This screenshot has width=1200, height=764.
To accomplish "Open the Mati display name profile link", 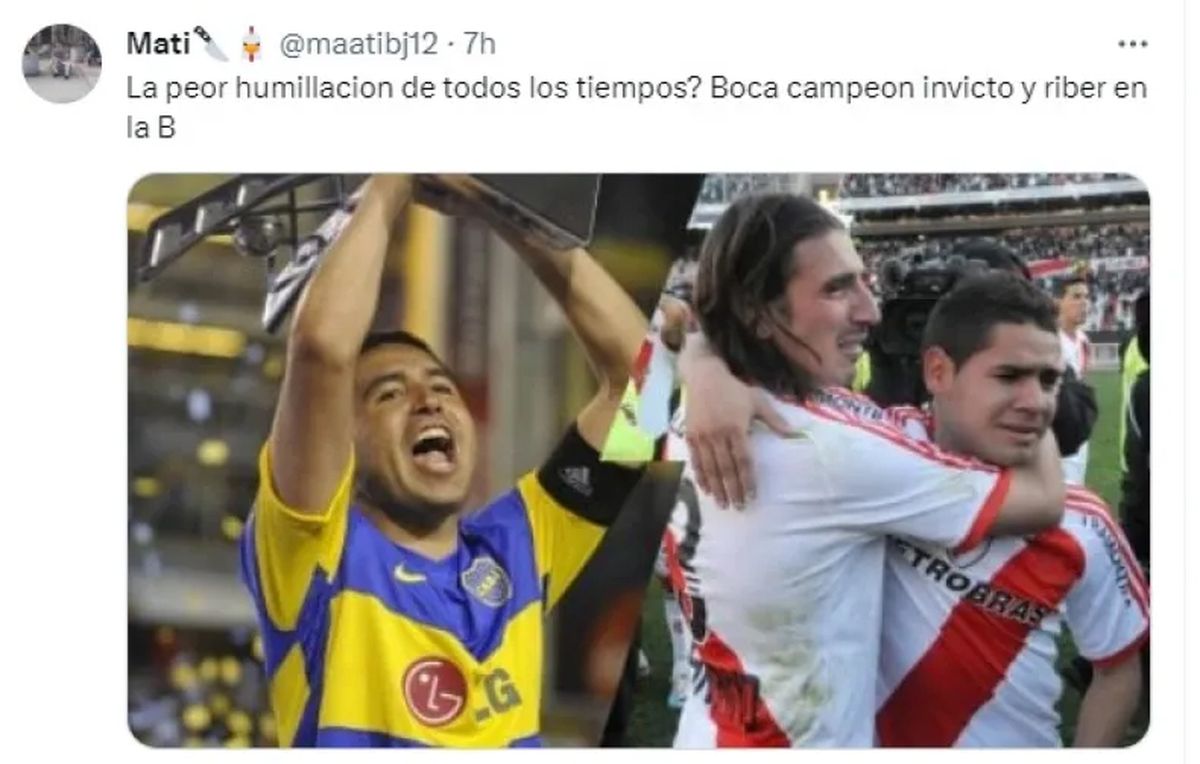I will coord(153,44).
